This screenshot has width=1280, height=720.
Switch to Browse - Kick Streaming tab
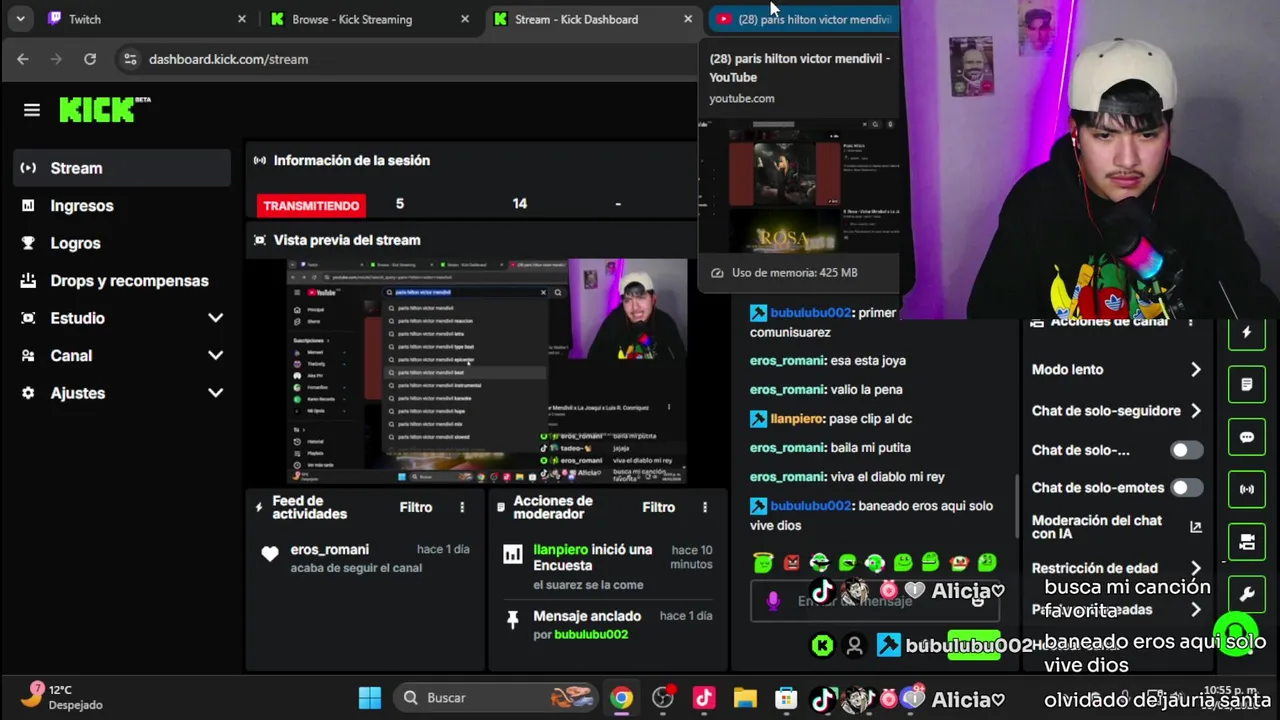[370, 19]
